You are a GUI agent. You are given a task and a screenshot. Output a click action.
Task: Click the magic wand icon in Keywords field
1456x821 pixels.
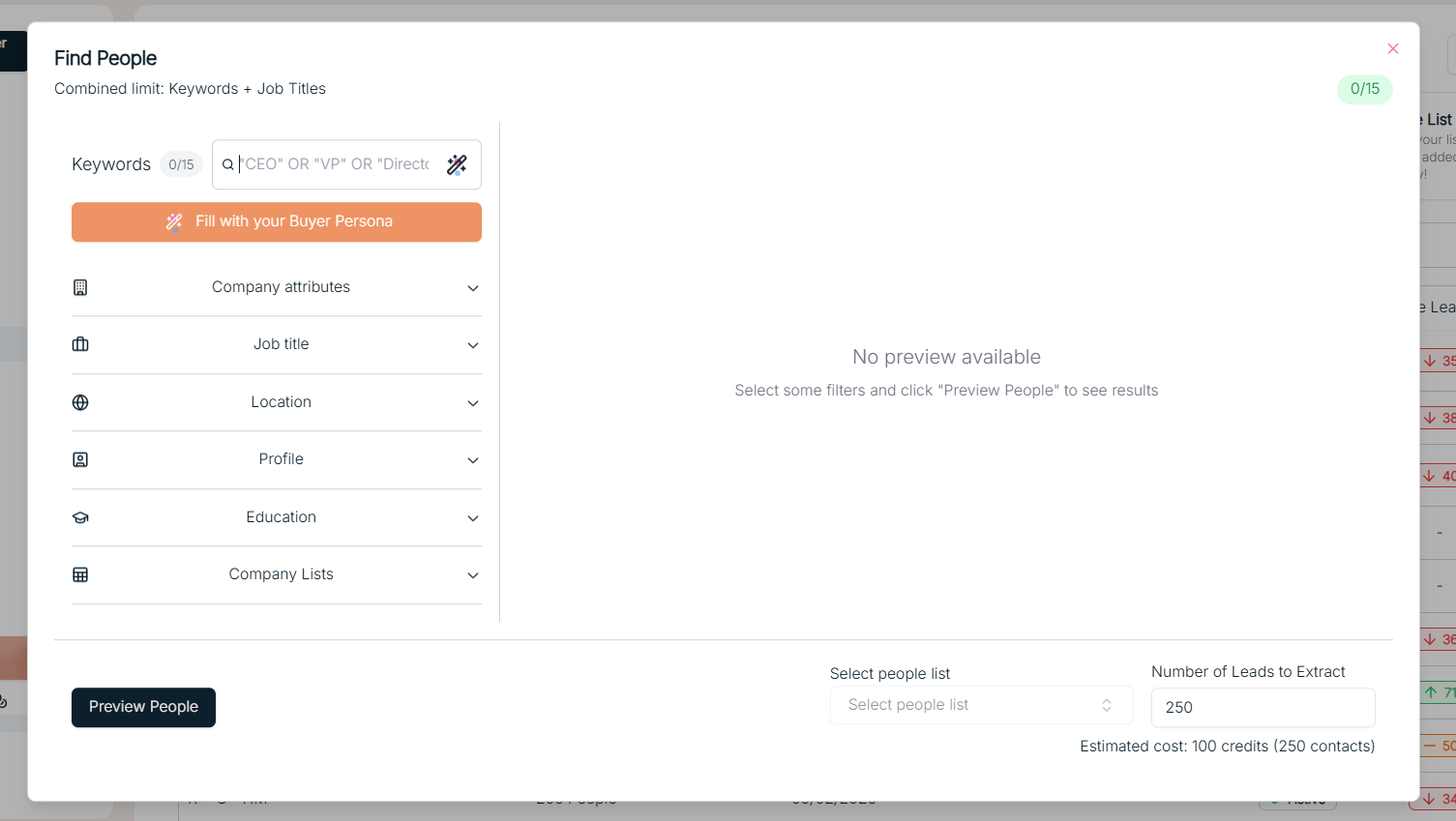click(x=457, y=164)
